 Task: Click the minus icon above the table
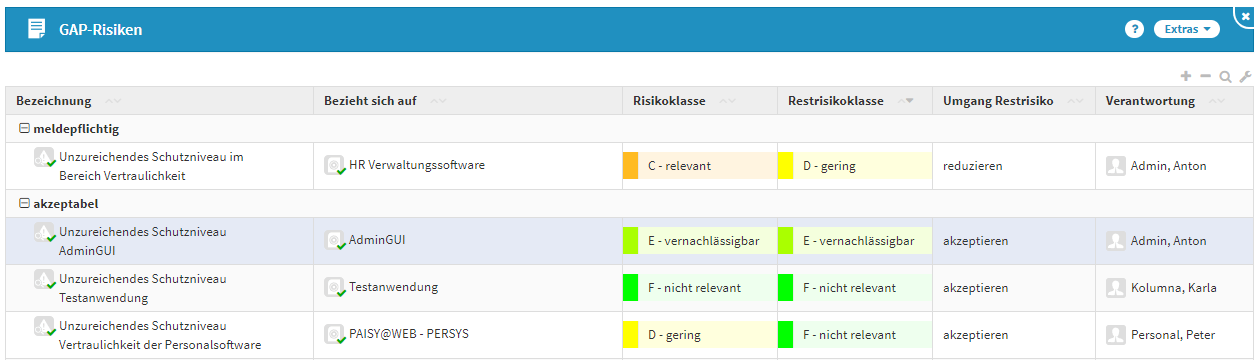point(1205,76)
